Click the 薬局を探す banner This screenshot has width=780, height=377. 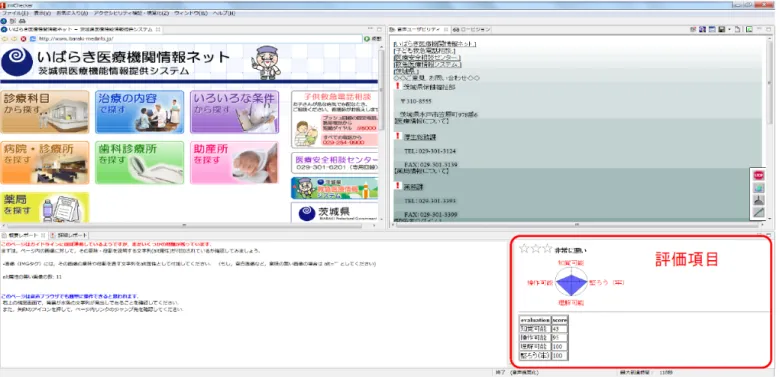[x=45, y=207]
